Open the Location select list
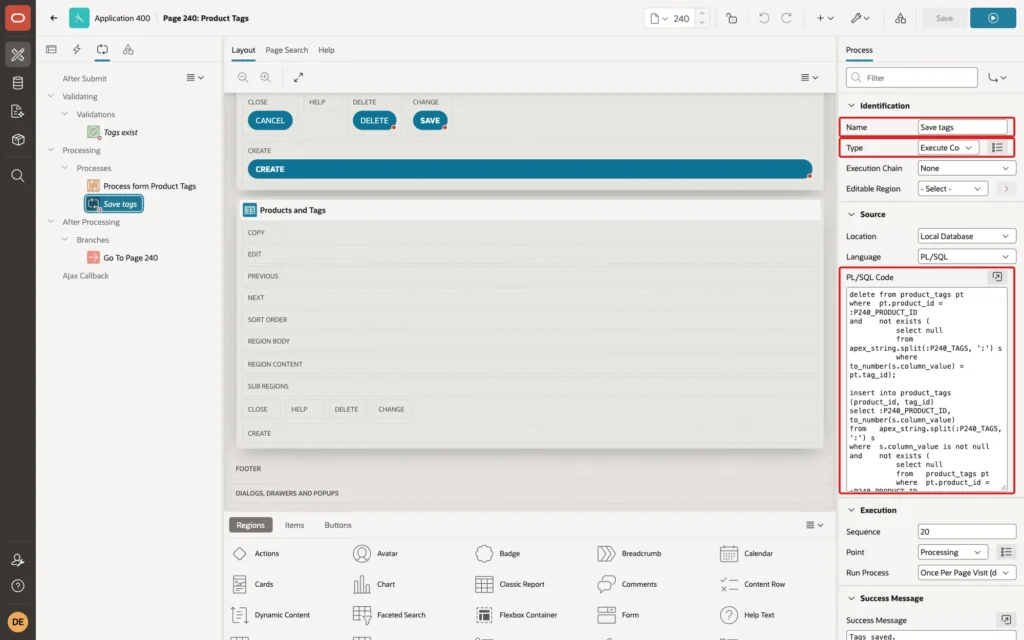 (967, 236)
